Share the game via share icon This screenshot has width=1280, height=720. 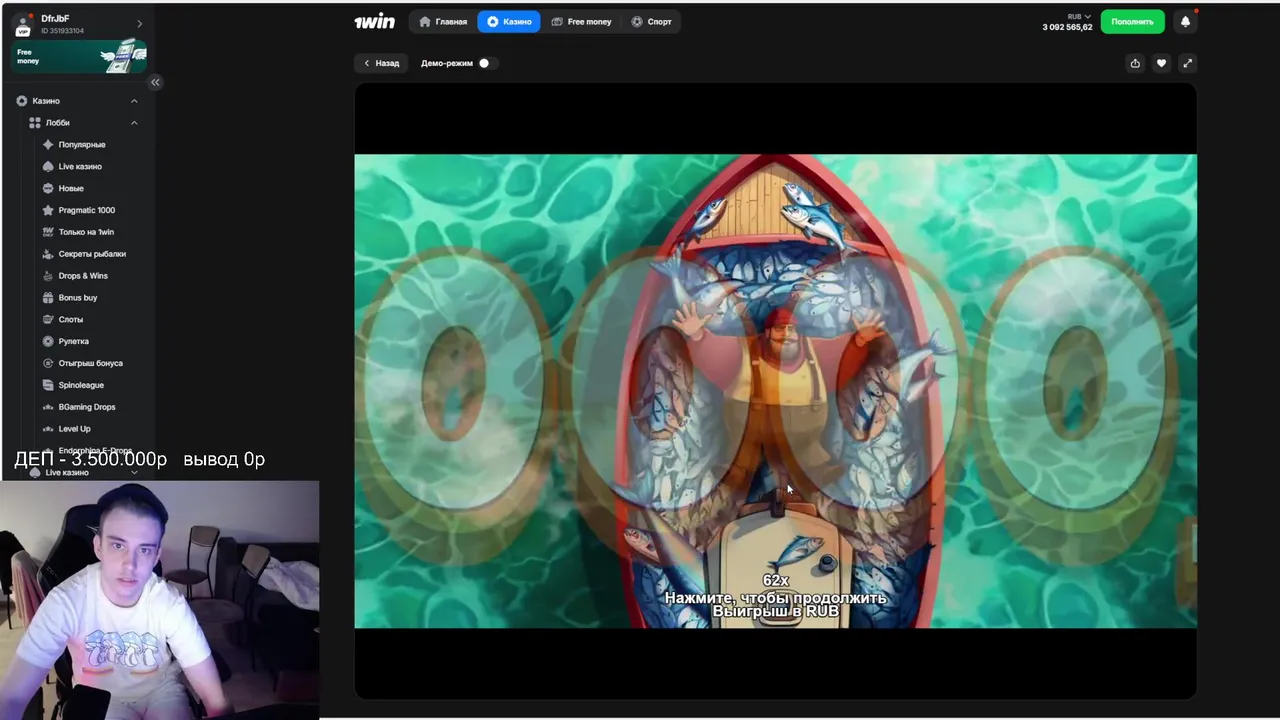click(x=1135, y=63)
